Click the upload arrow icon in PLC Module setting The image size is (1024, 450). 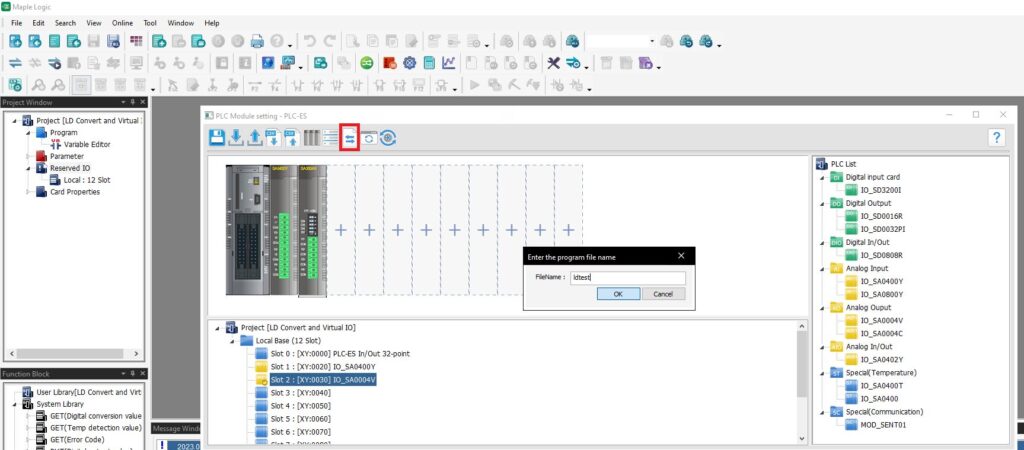point(255,138)
